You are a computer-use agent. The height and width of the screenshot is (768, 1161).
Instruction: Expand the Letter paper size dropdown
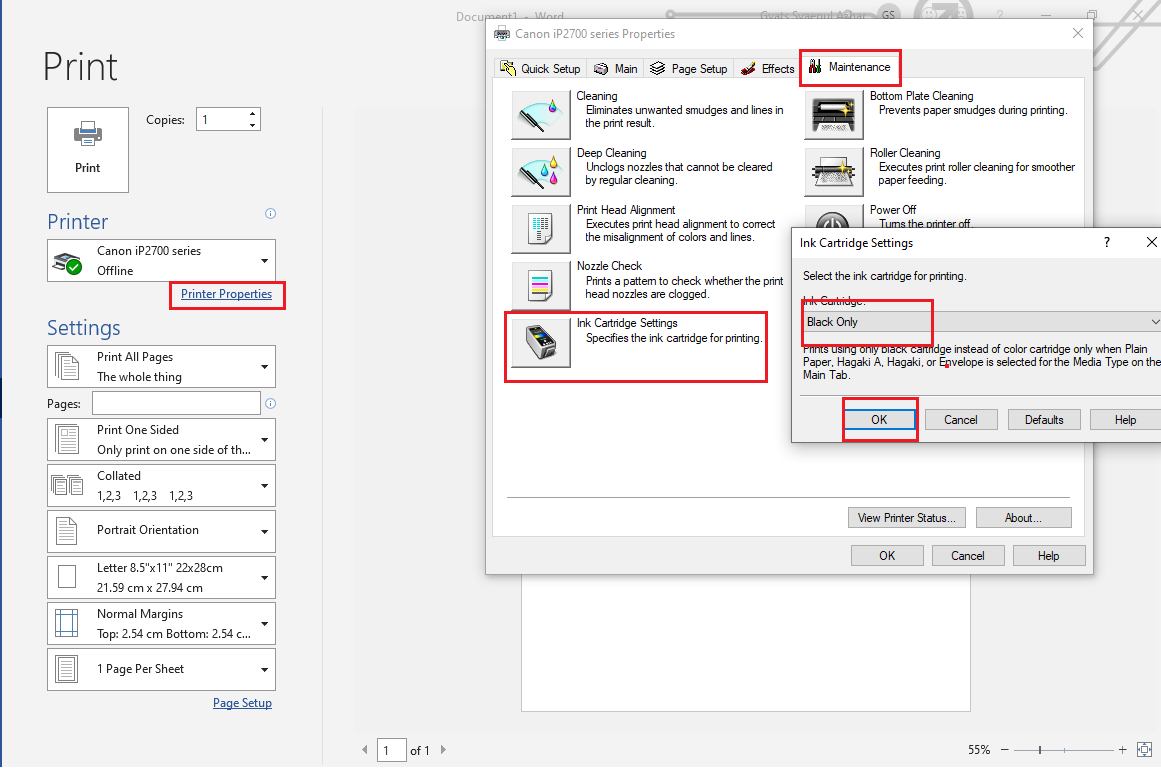tap(161, 578)
